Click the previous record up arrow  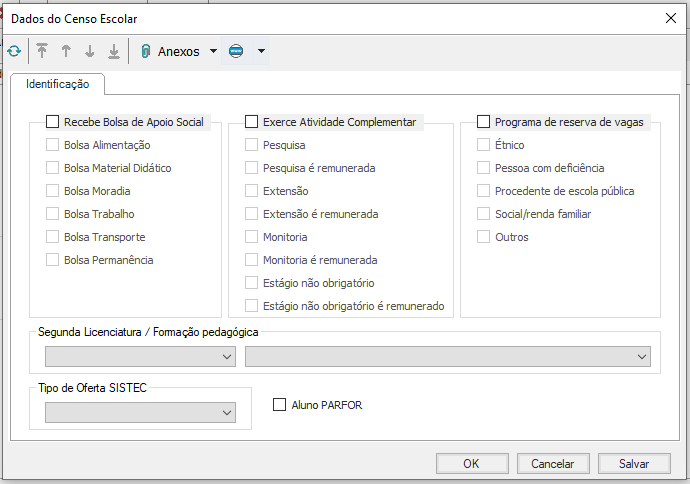[x=66, y=51]
